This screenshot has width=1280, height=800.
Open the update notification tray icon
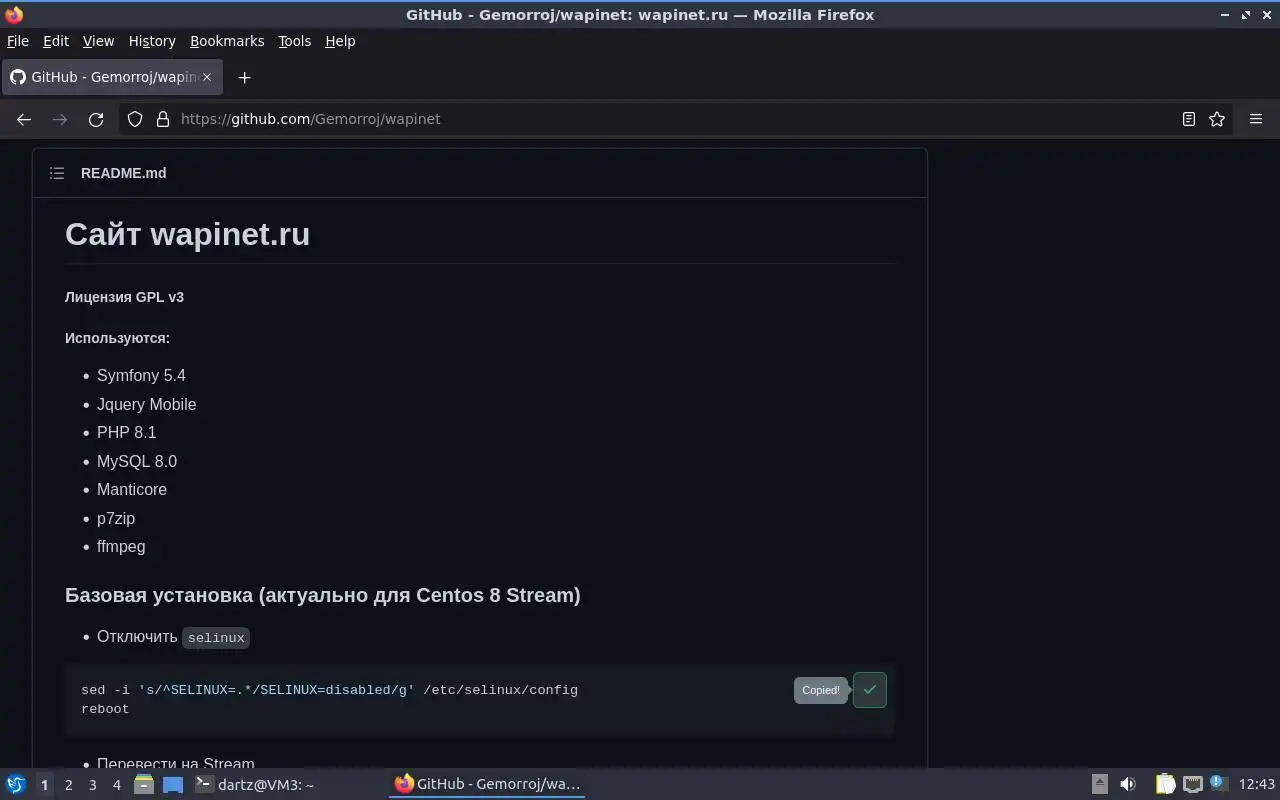tap(1218, 783)
